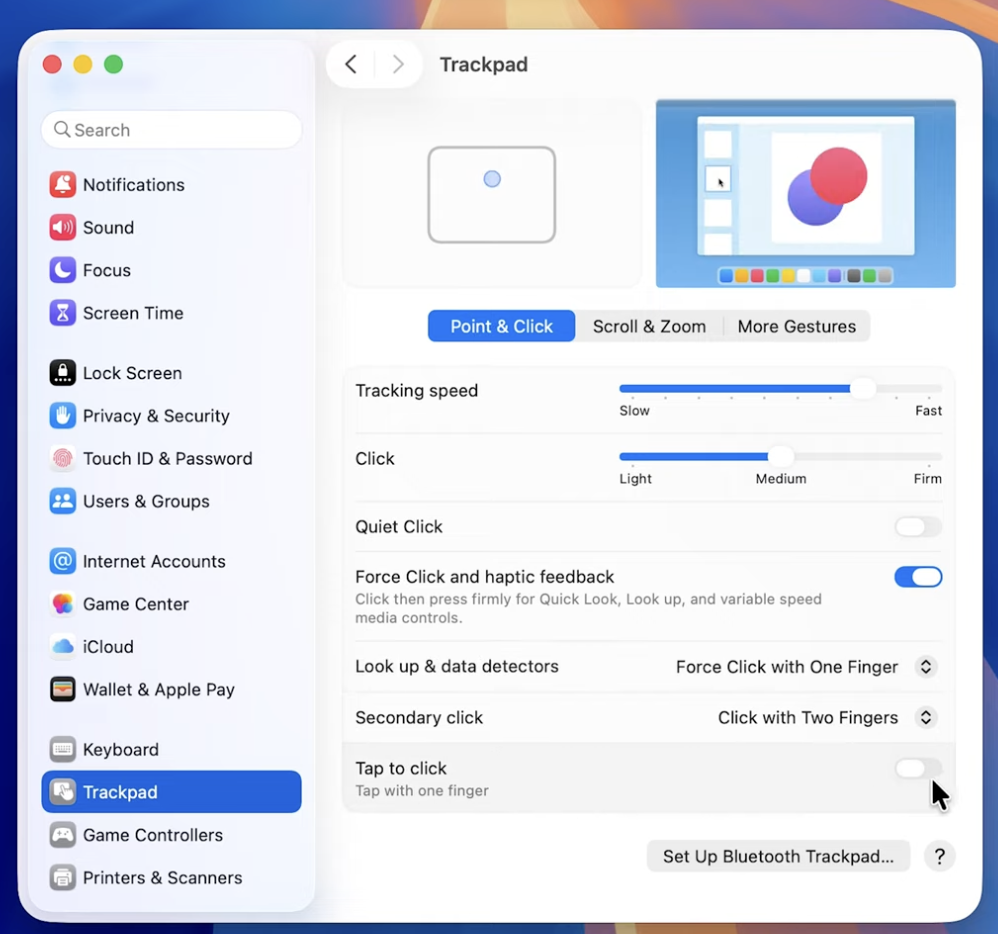Image resolution: width=998 pixels, height=934 pixels.
Task: Click Set Up Bluetooth Trackpad button
Action: coord(778,856)
